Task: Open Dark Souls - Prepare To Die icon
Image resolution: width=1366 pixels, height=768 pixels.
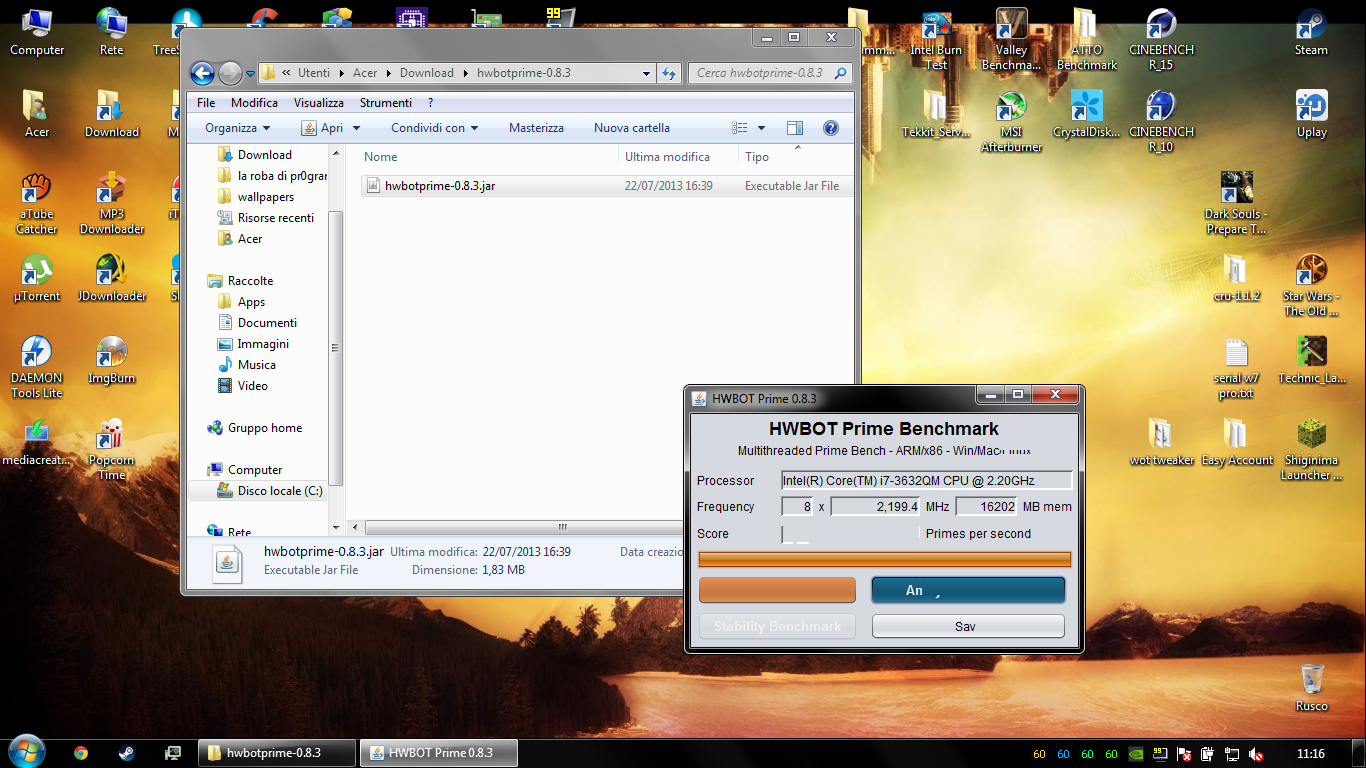Action: point(1235,204)
